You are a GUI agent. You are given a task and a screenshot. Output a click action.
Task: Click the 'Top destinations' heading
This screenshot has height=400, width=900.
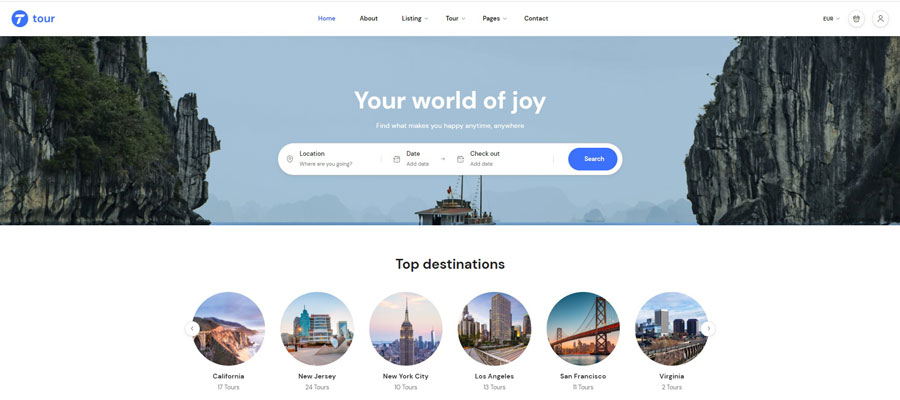pos(450,264)
